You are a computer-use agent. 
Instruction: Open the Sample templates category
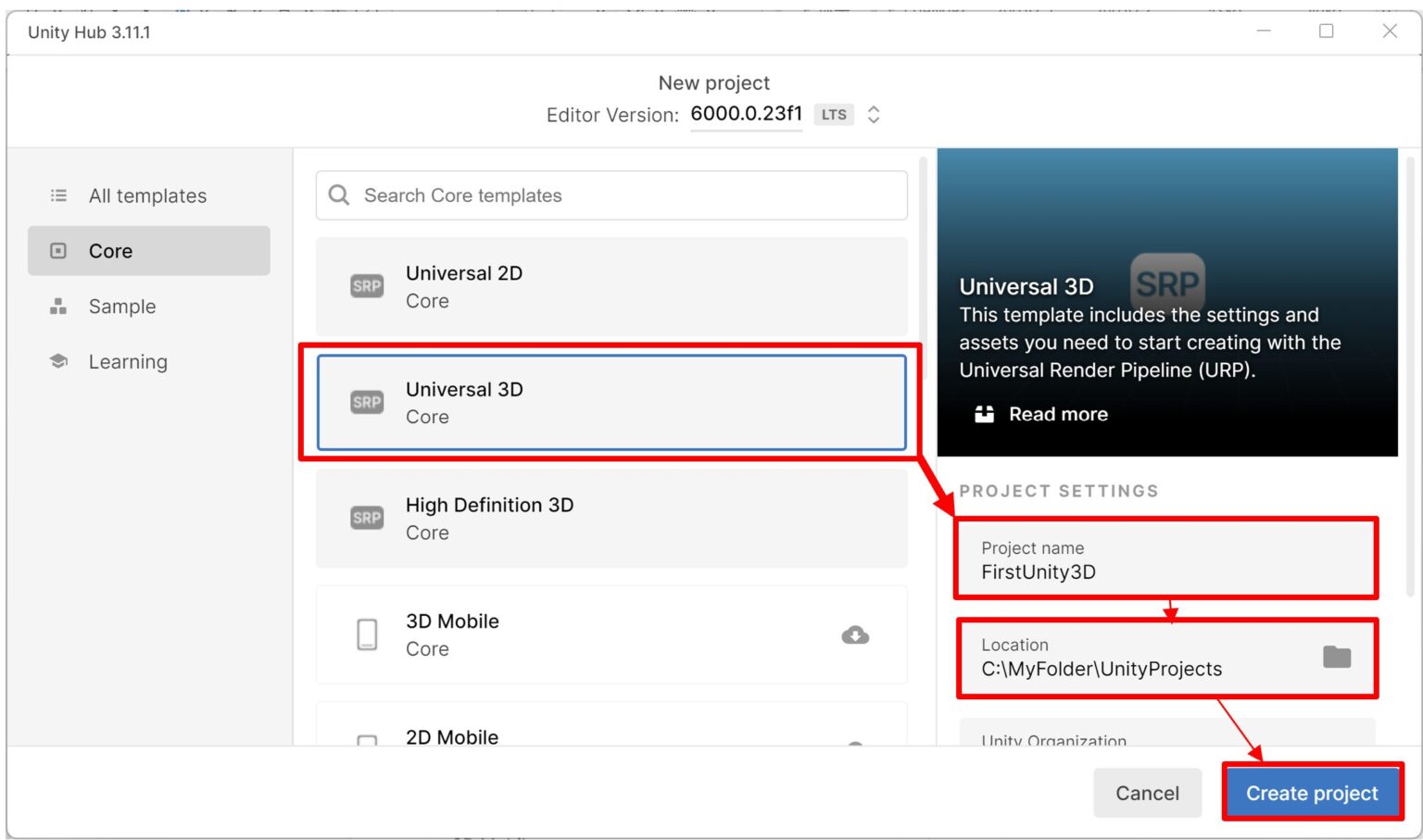pyautogui.click(x=121, y=307)
